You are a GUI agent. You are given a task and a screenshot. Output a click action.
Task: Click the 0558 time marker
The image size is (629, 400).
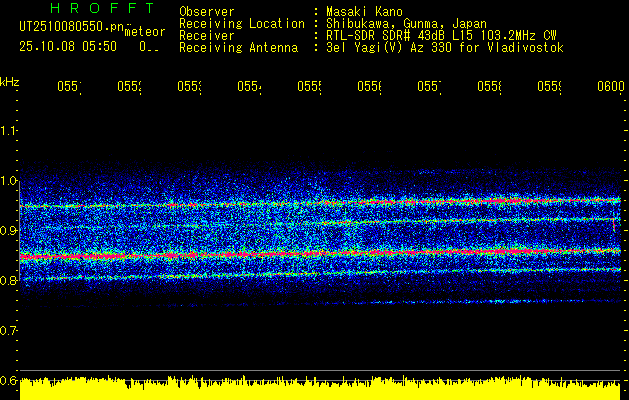[489, 87]
